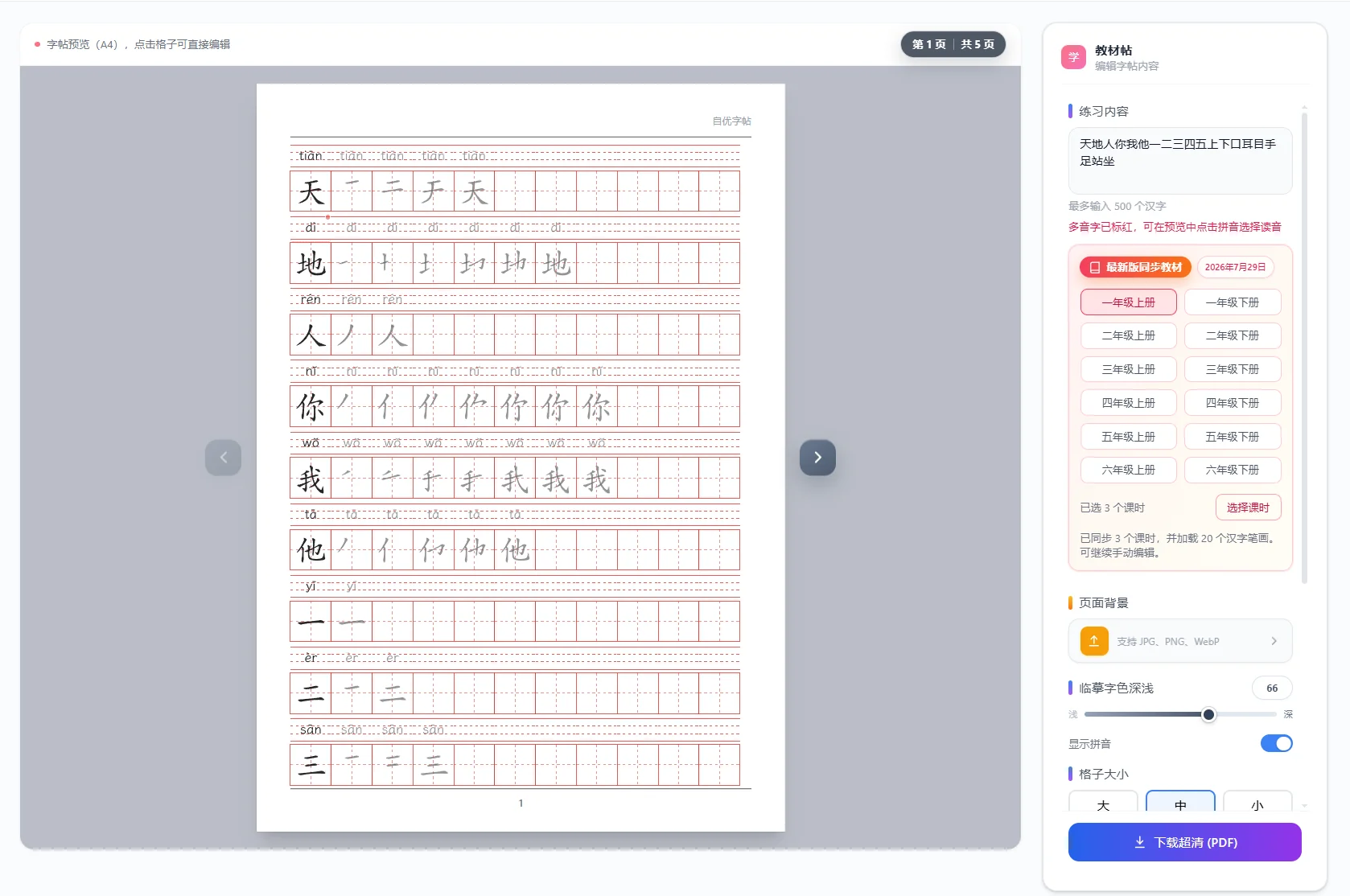This screenshot has height=896, width=1350.
Task: Click the 2026年7月29日 date tag
Action: (x=1235, y=267)
